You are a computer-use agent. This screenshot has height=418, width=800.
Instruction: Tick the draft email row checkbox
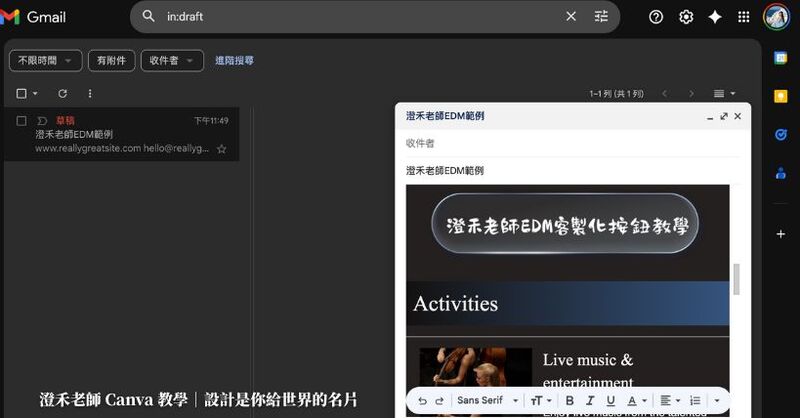(x=21, y=121)
